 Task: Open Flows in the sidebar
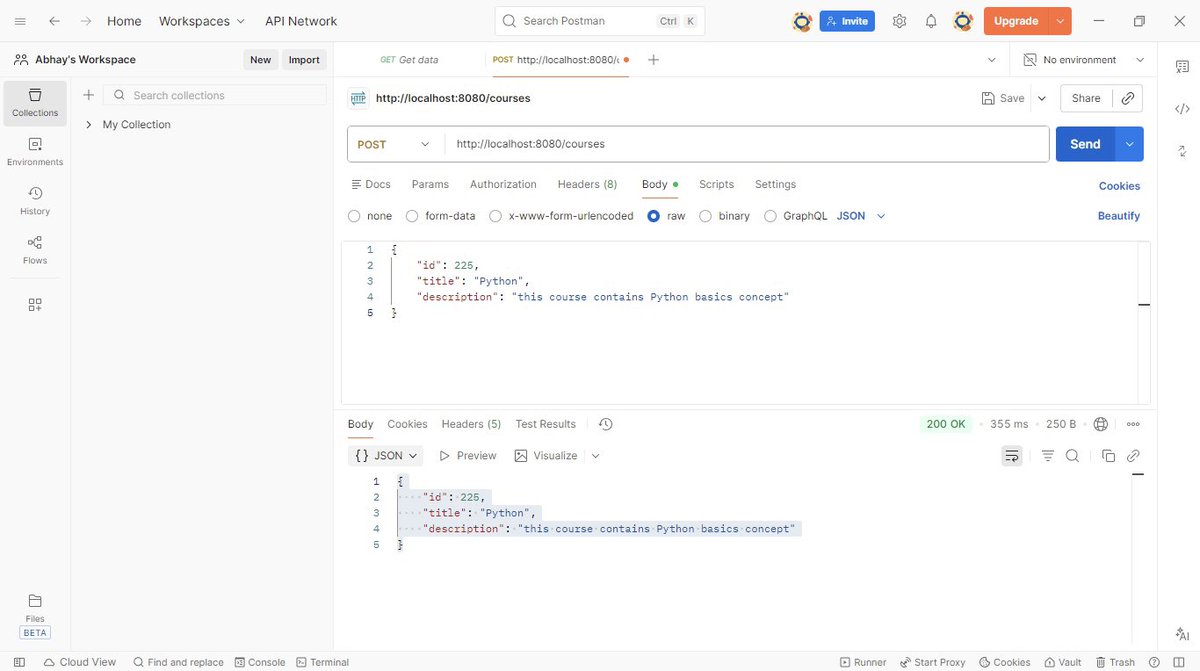[x=35, y=250]
